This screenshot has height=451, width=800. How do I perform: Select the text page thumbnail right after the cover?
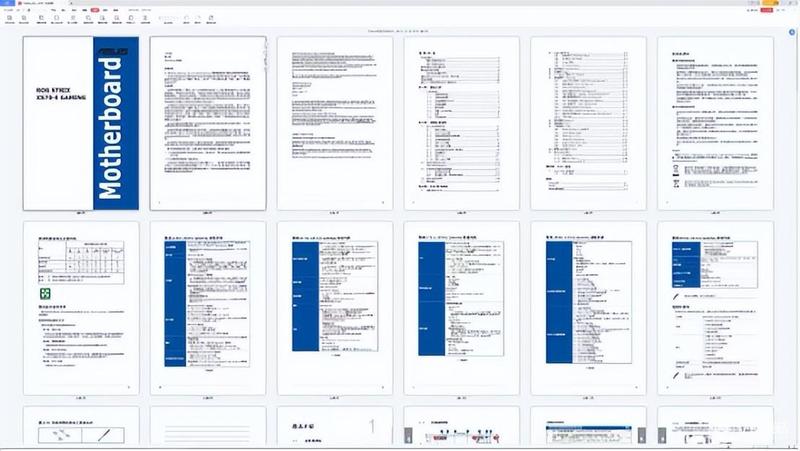click(208, 123)
